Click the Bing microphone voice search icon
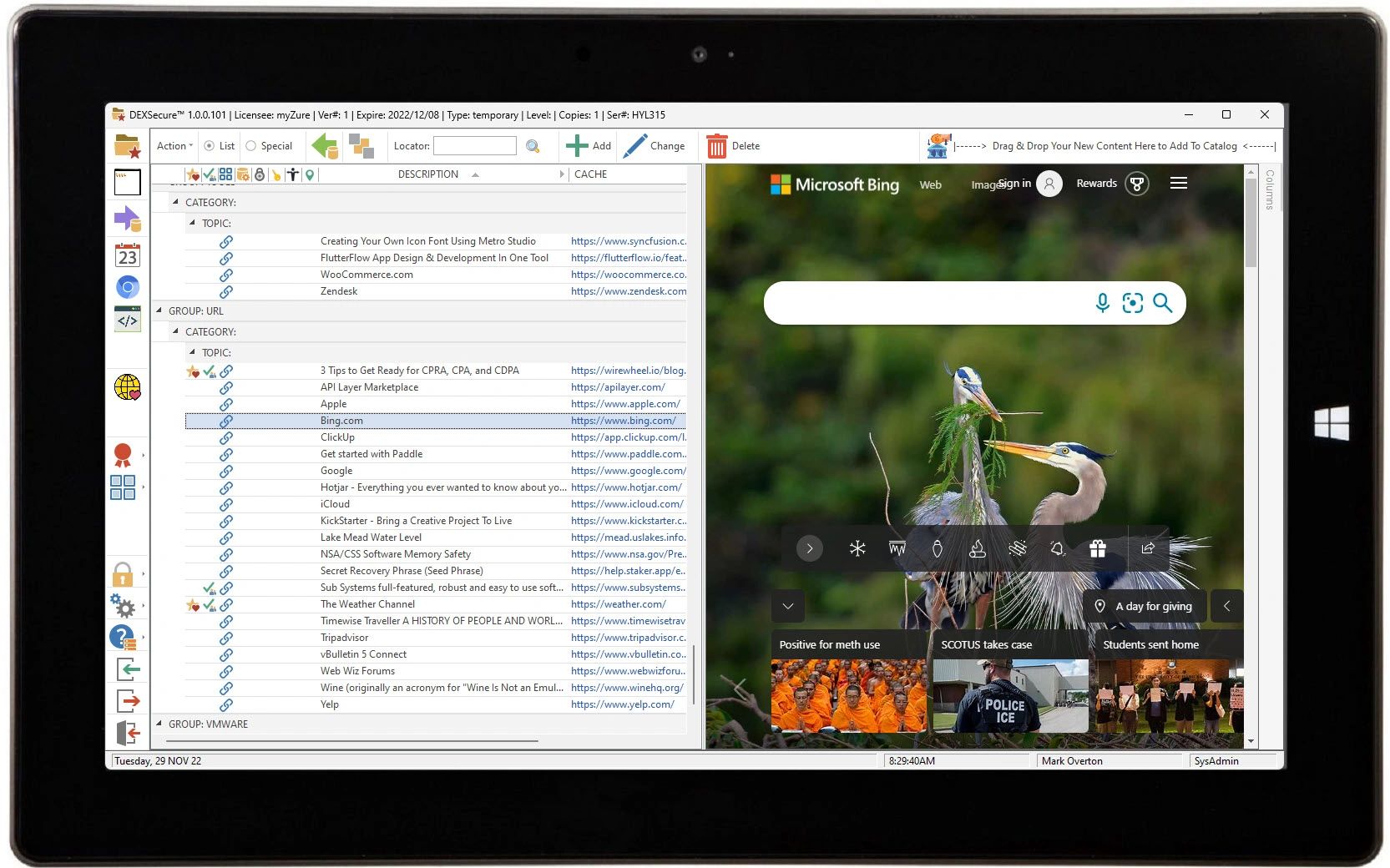This screenshot has width=1390, height=868. click(1102, 303)
